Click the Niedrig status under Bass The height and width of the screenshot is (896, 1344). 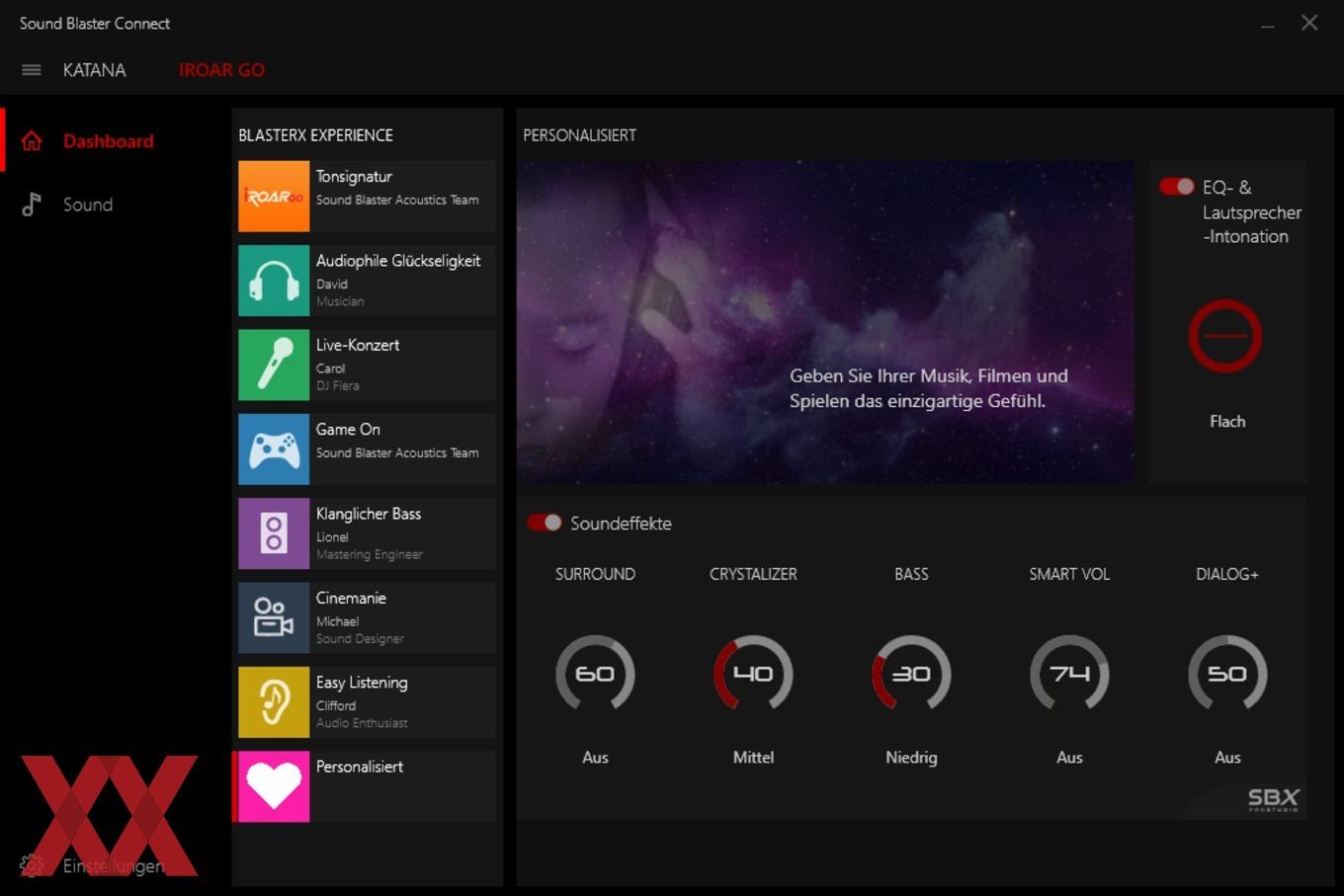(x=911, y=758)
